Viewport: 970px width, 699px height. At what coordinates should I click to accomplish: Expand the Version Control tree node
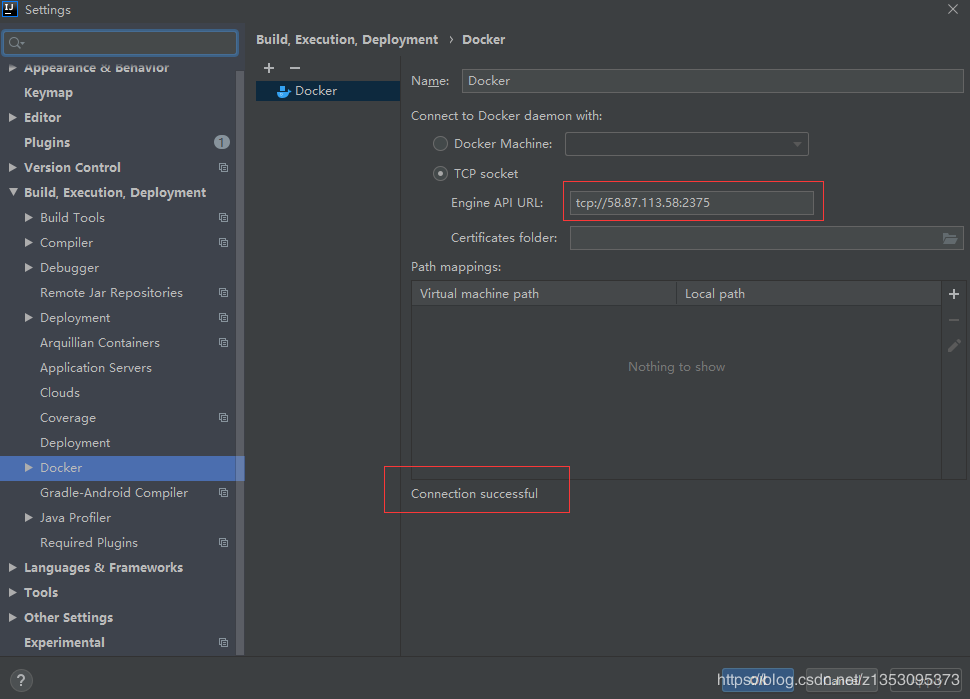(13, 168)
